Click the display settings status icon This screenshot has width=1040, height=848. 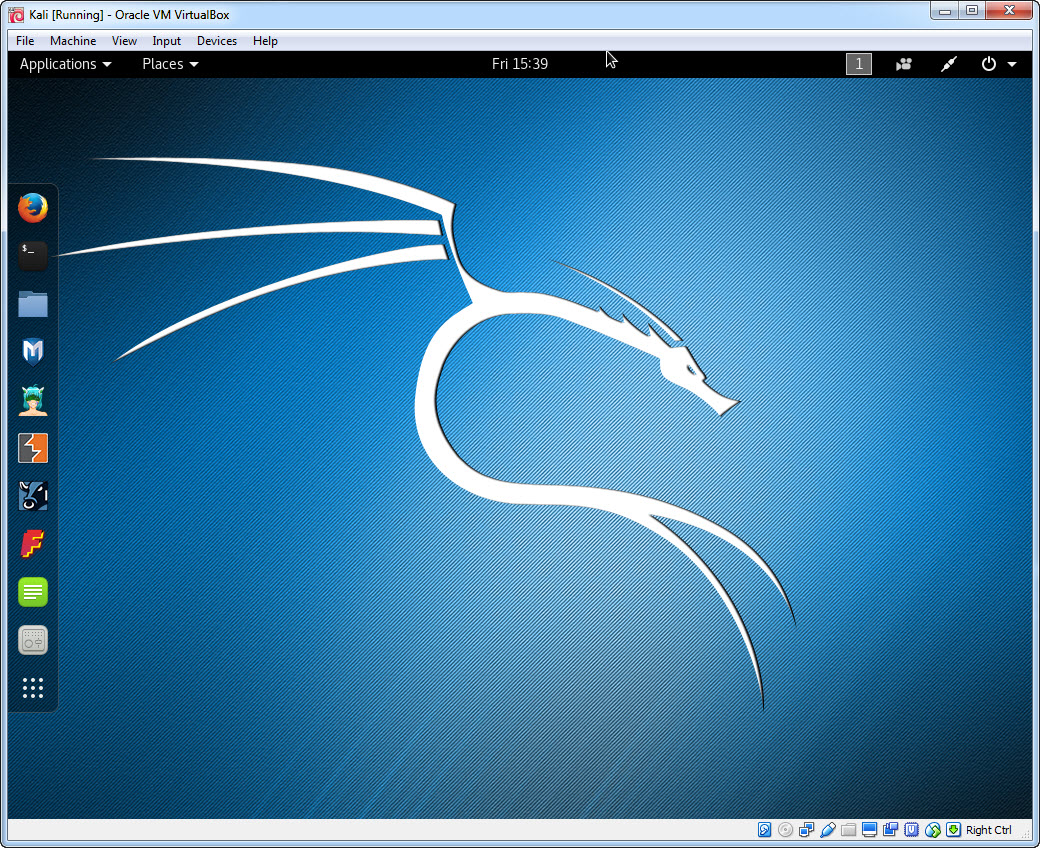click(x=870, y=829)
